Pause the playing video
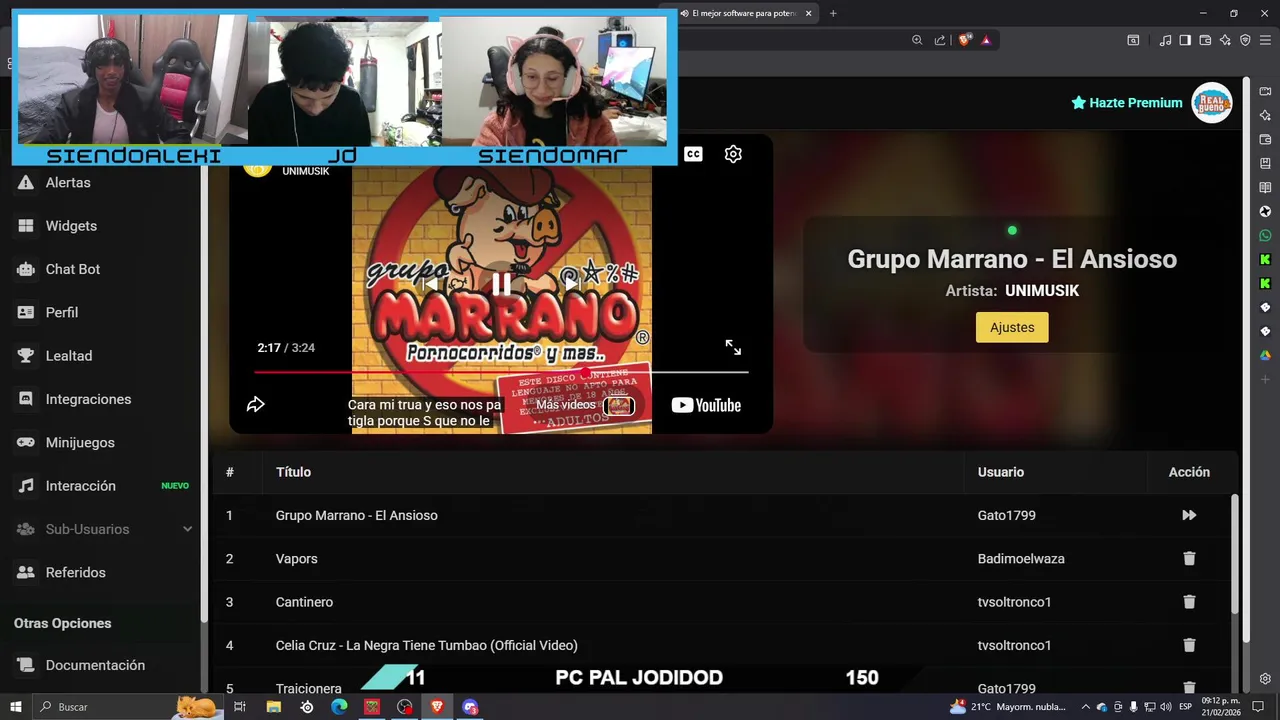 pyautogui.click(x=501, y=284)
